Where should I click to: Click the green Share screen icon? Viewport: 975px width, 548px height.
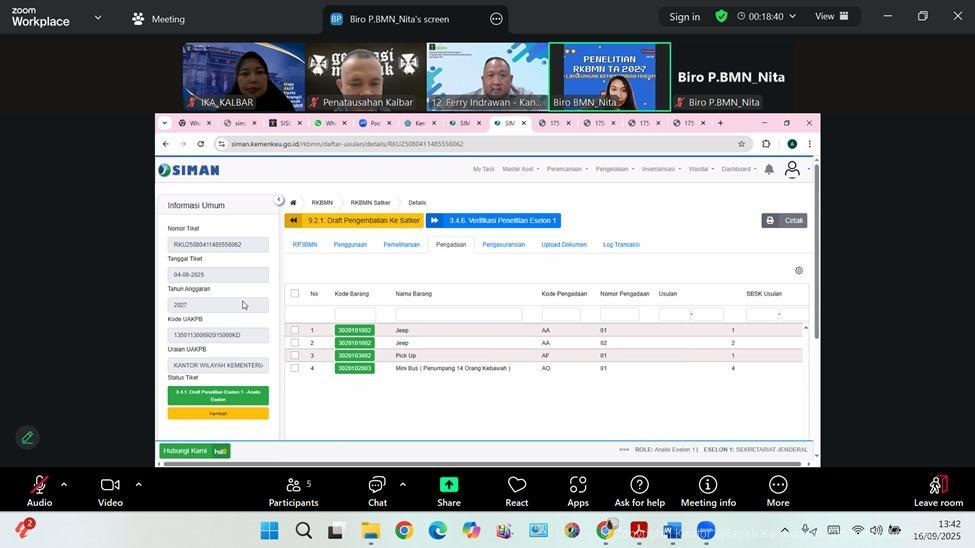(449, 486)
